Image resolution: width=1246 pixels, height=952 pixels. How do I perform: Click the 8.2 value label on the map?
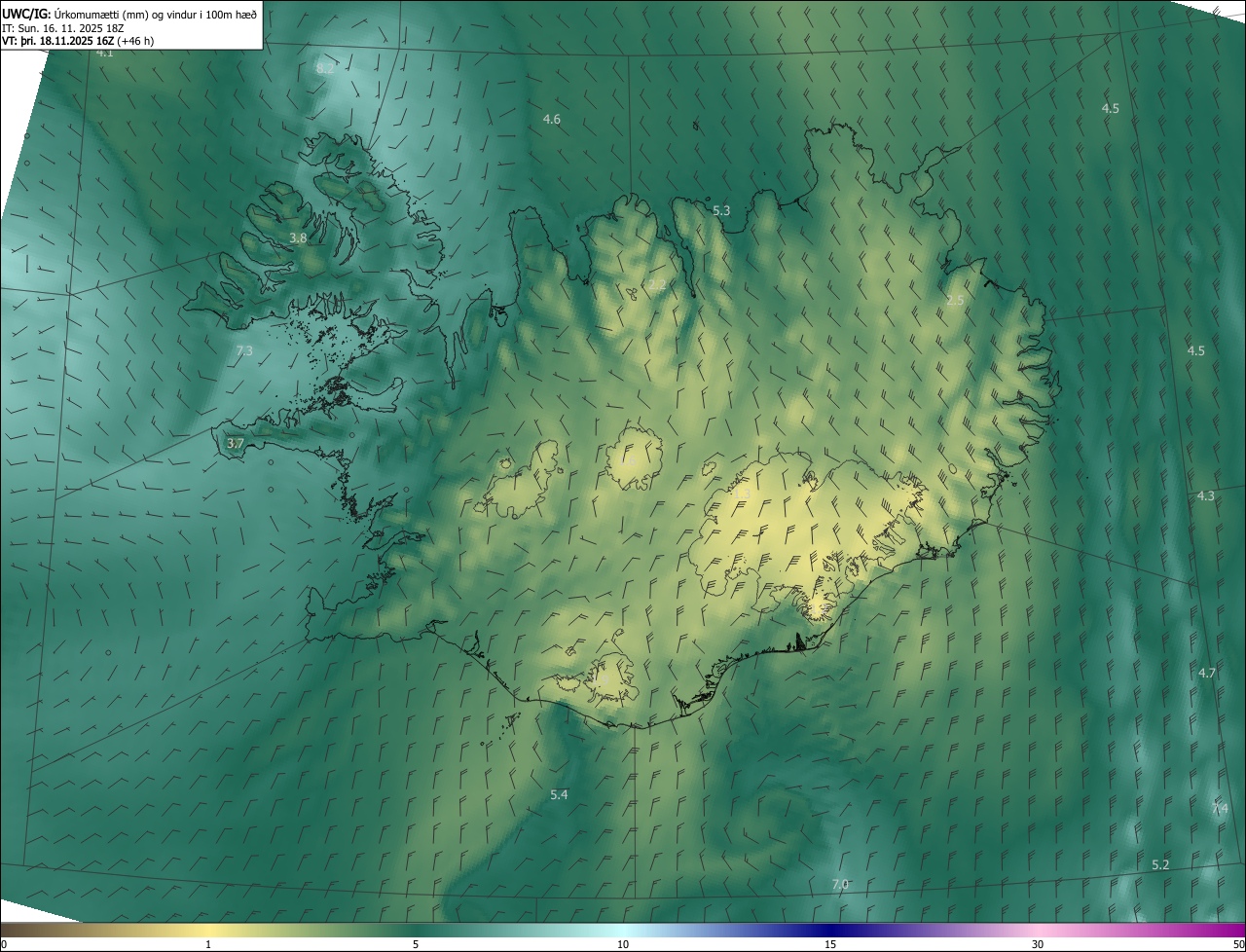coord(325,69)
